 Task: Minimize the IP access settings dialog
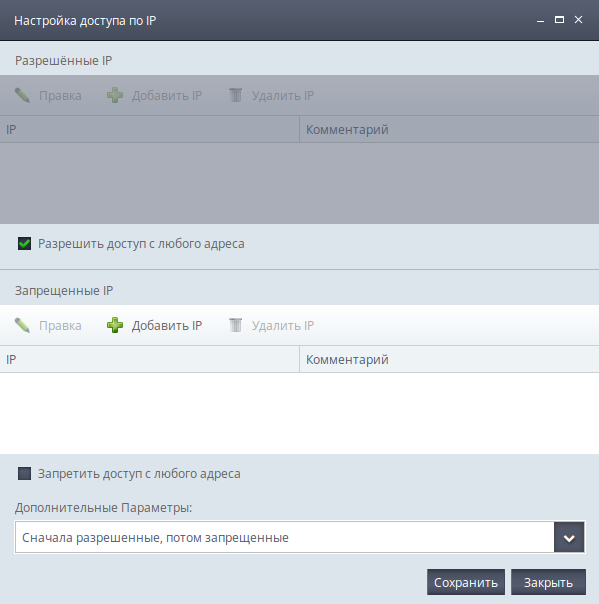point(540,20)
